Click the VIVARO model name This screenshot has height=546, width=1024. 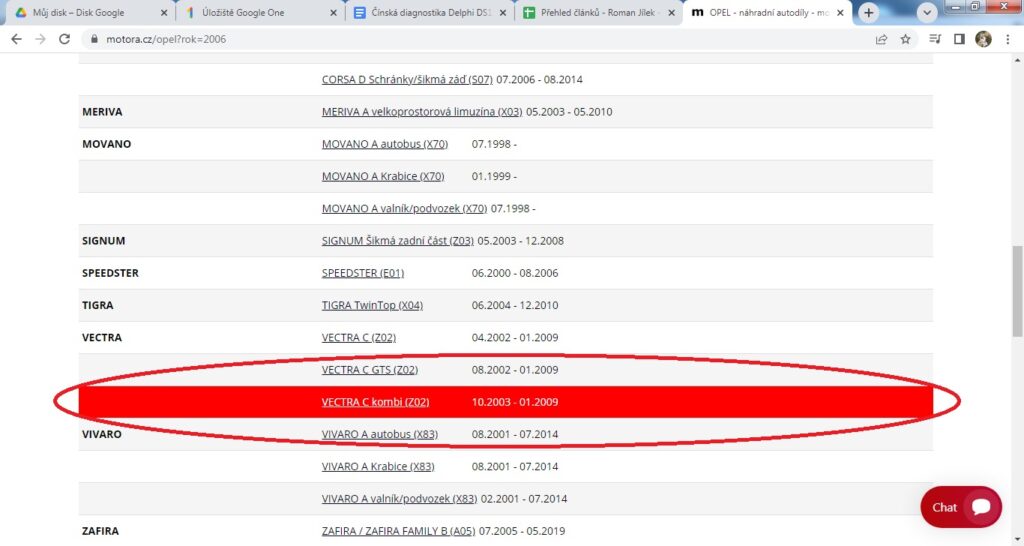coord(102,434)
